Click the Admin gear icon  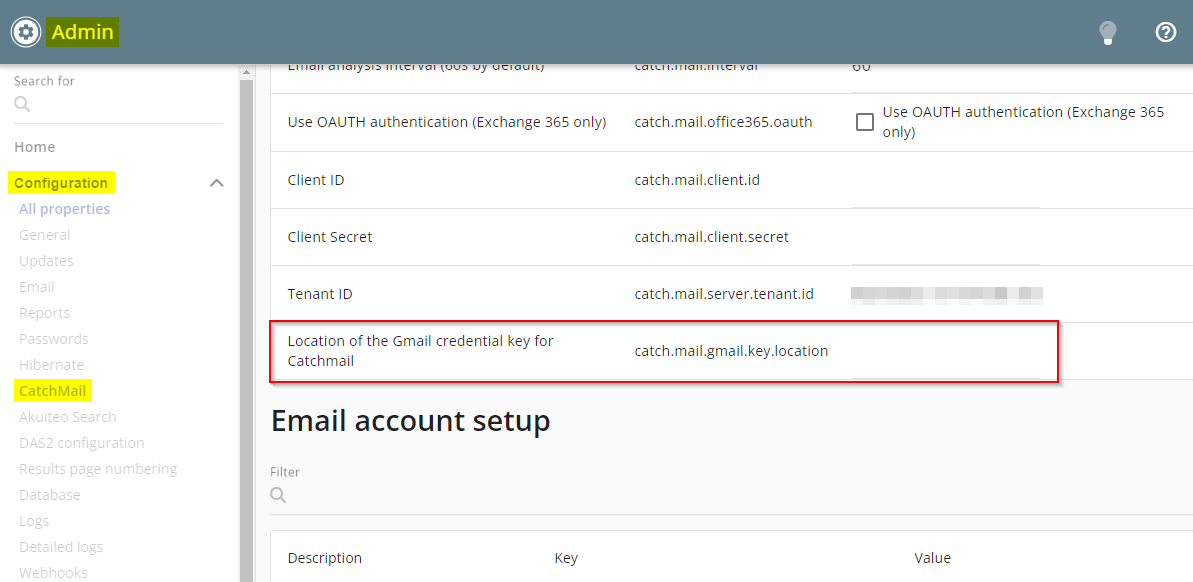point(26,32)
